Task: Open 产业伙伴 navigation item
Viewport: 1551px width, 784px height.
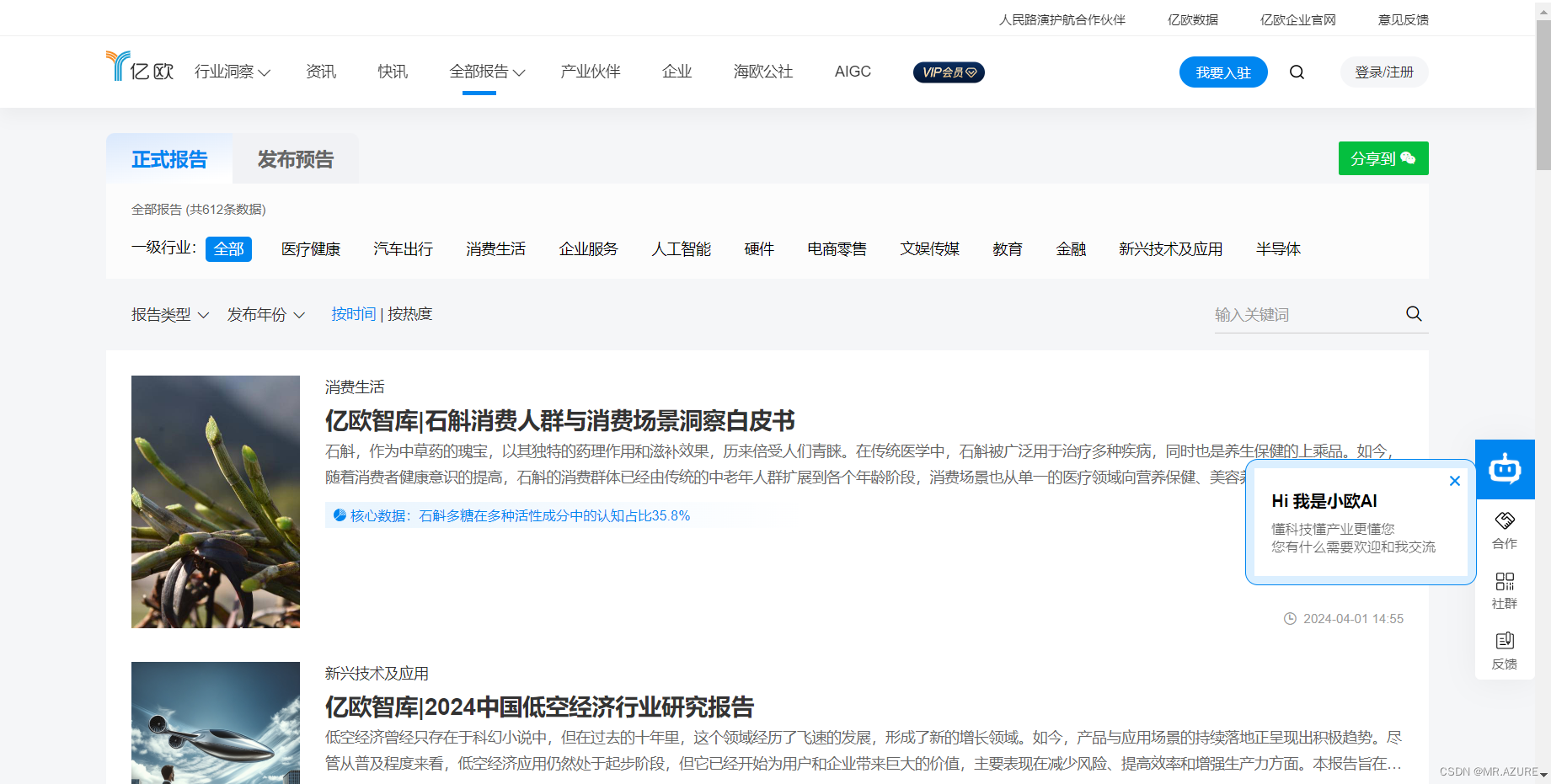Action: click(591, 72)
